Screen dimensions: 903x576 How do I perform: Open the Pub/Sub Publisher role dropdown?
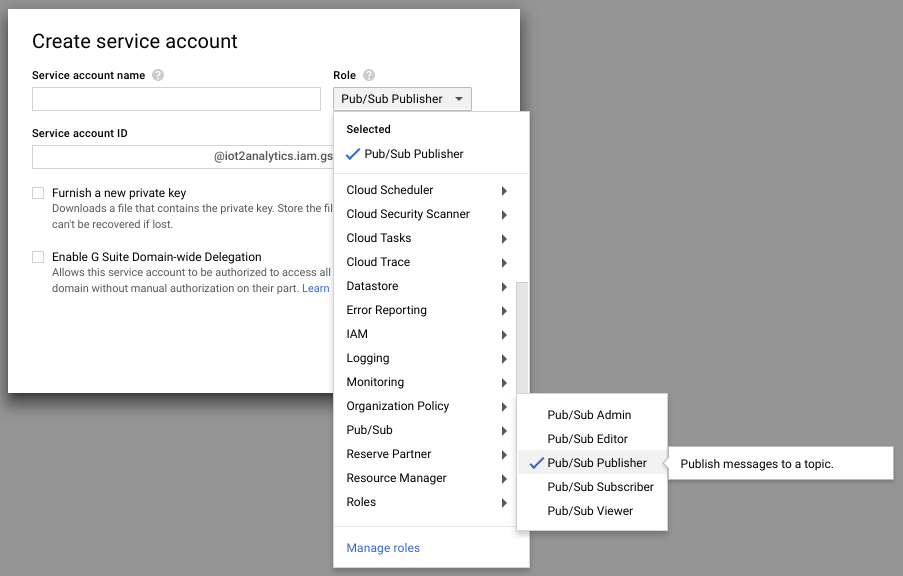(x=402, y=99)
